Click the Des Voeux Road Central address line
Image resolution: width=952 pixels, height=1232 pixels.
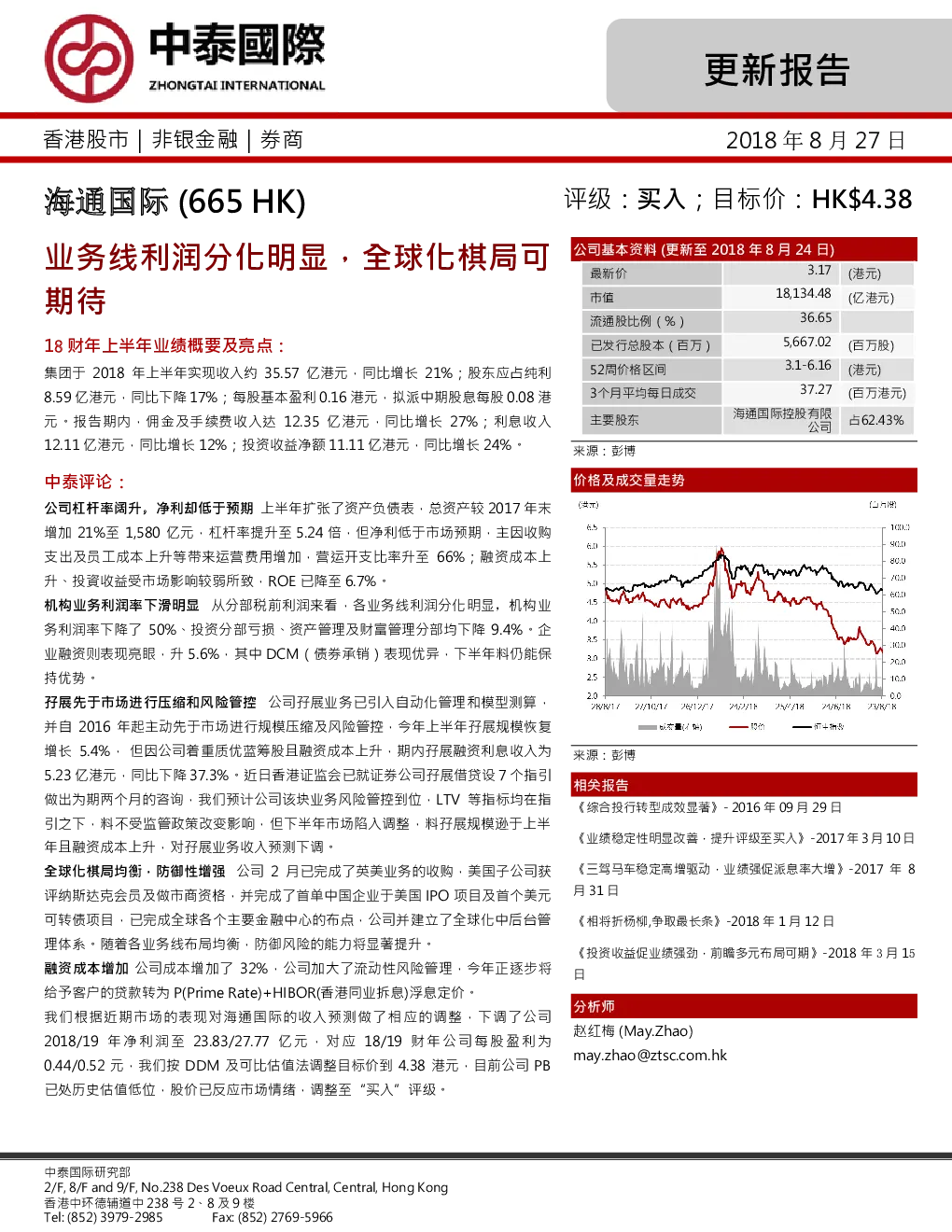click(246, 1187)
